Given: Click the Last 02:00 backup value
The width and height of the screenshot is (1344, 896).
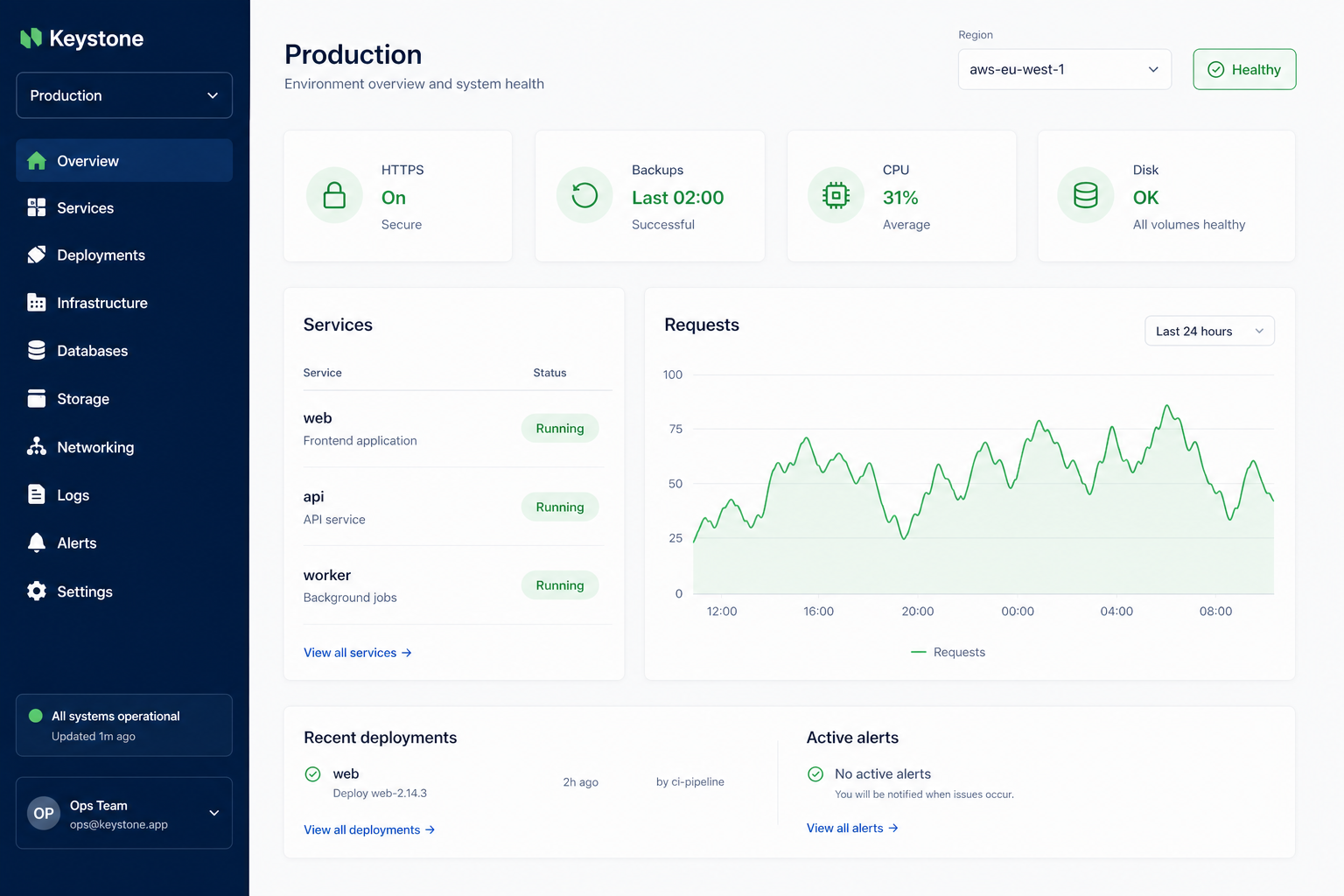Looking at the screenshot, I should (x=678, y=198).
